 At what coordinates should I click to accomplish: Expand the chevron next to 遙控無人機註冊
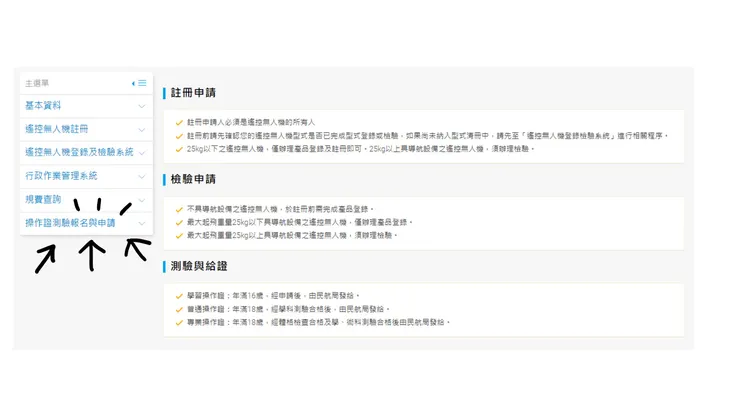coord(142,129)
